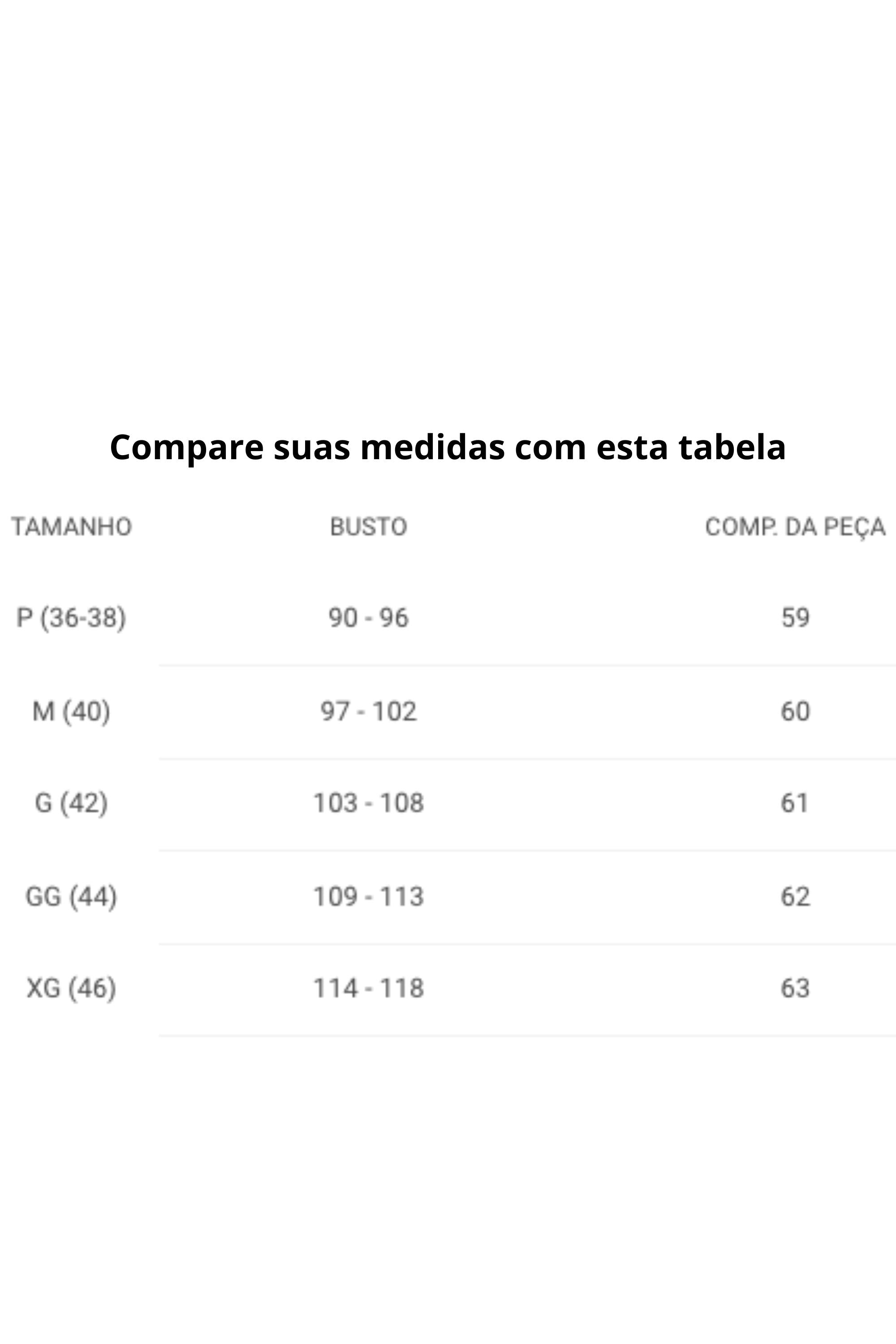Image resolution: width=896 pixels, height=1344 pixels.
Task: Click the 97 - 102 bust range
Action: (369, 711)
